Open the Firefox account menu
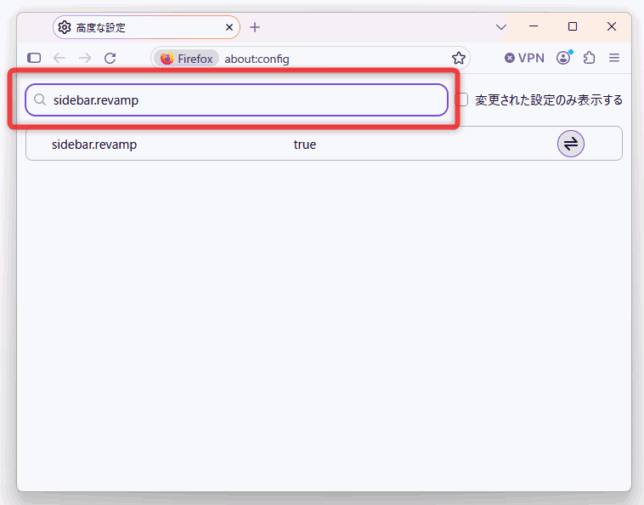The image size is (644, 505). click(564, 58)
